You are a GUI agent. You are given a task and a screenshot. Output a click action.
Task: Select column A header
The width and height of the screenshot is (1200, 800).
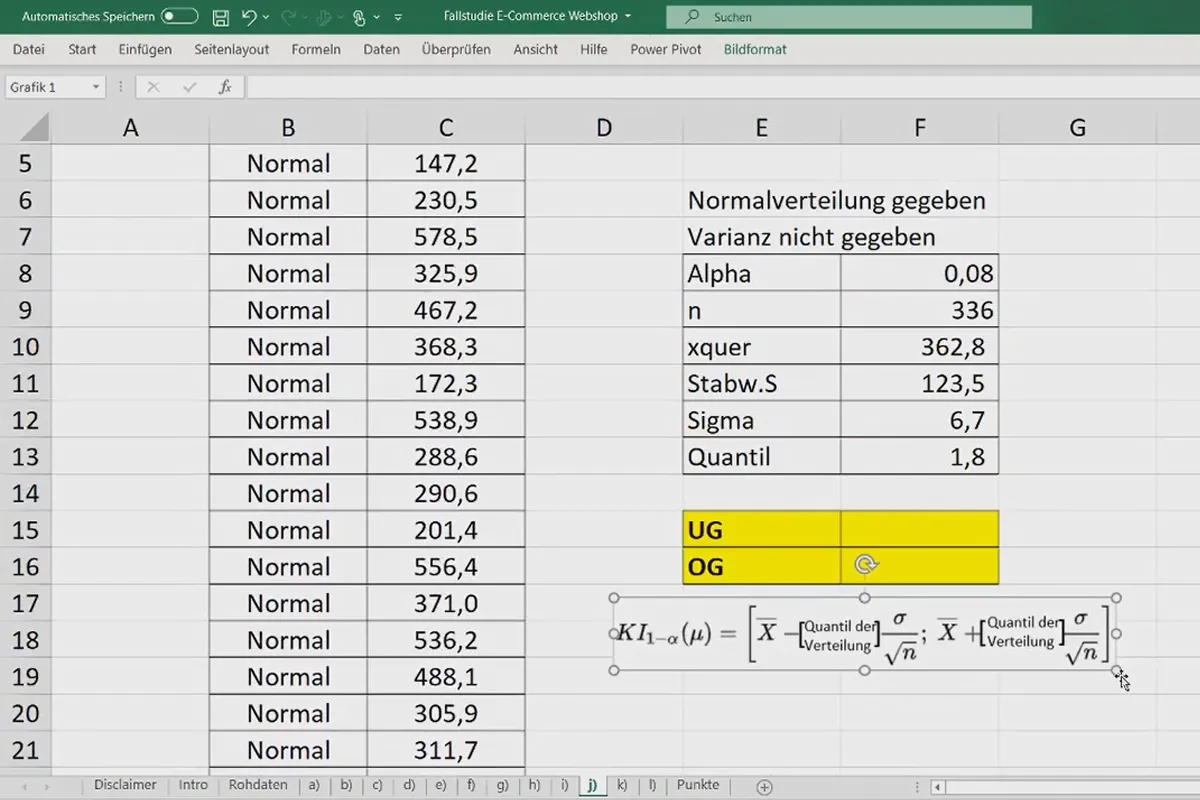tap(130, 128)
